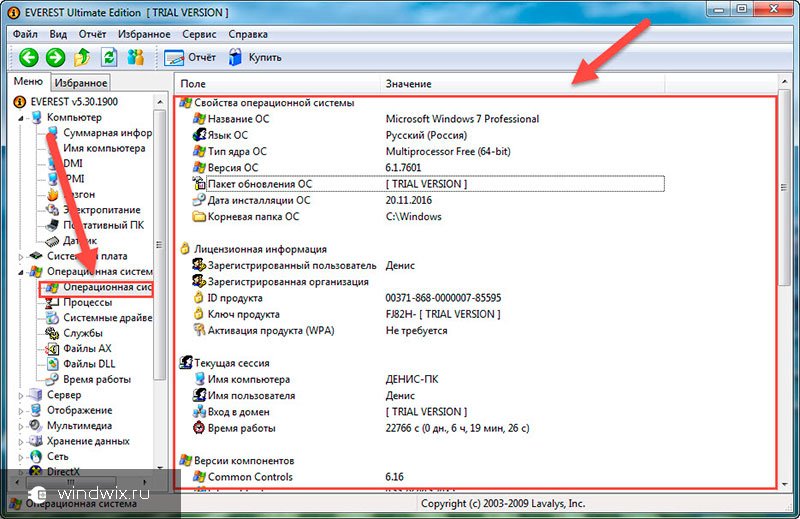Expand the Хранение данных tree node
Image resolution: width=800 pixels, height=519 pixels.
pyautogui.click(x=21, y=441)
